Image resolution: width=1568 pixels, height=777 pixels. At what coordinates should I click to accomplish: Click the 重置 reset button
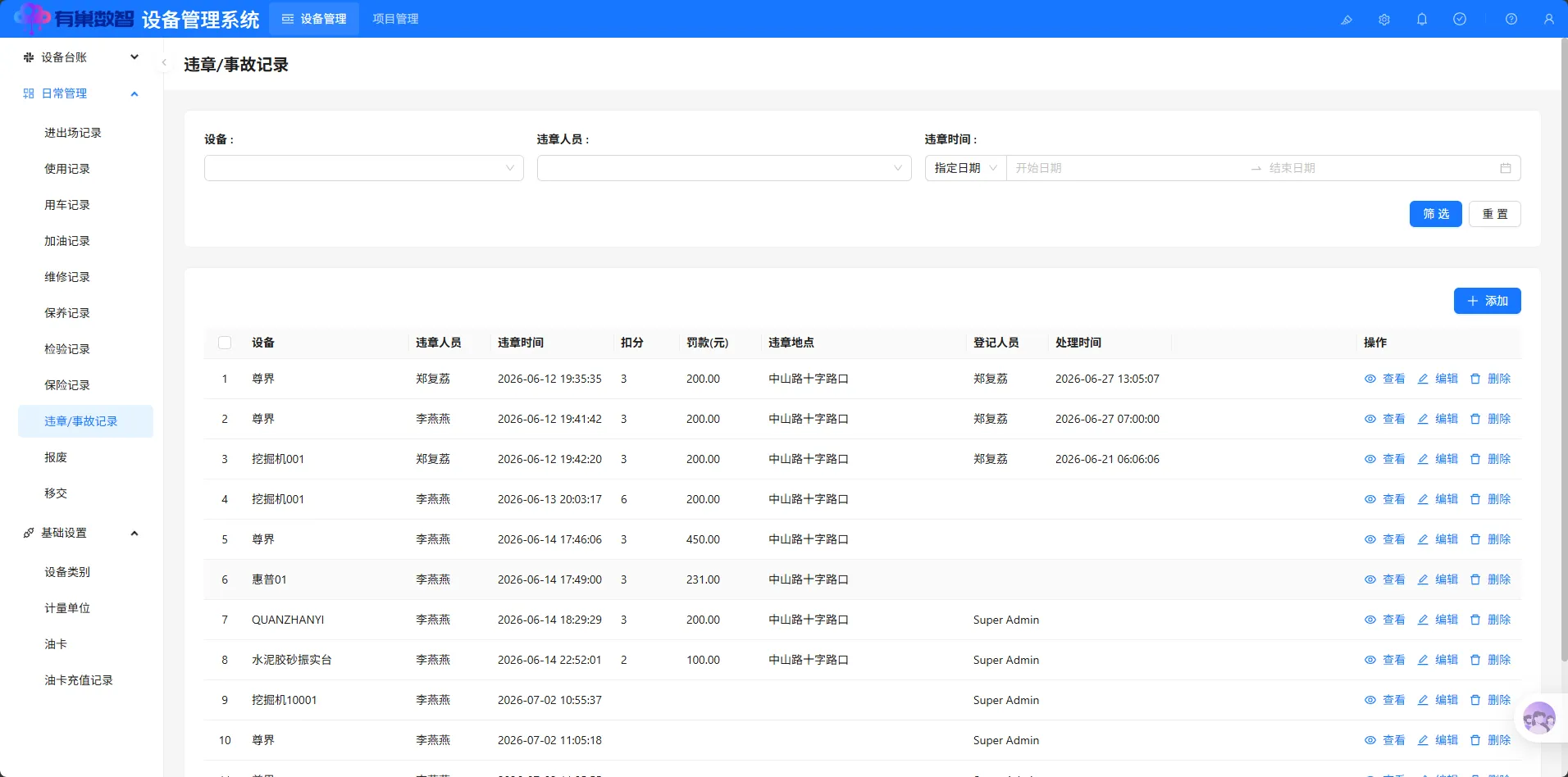1495,214
